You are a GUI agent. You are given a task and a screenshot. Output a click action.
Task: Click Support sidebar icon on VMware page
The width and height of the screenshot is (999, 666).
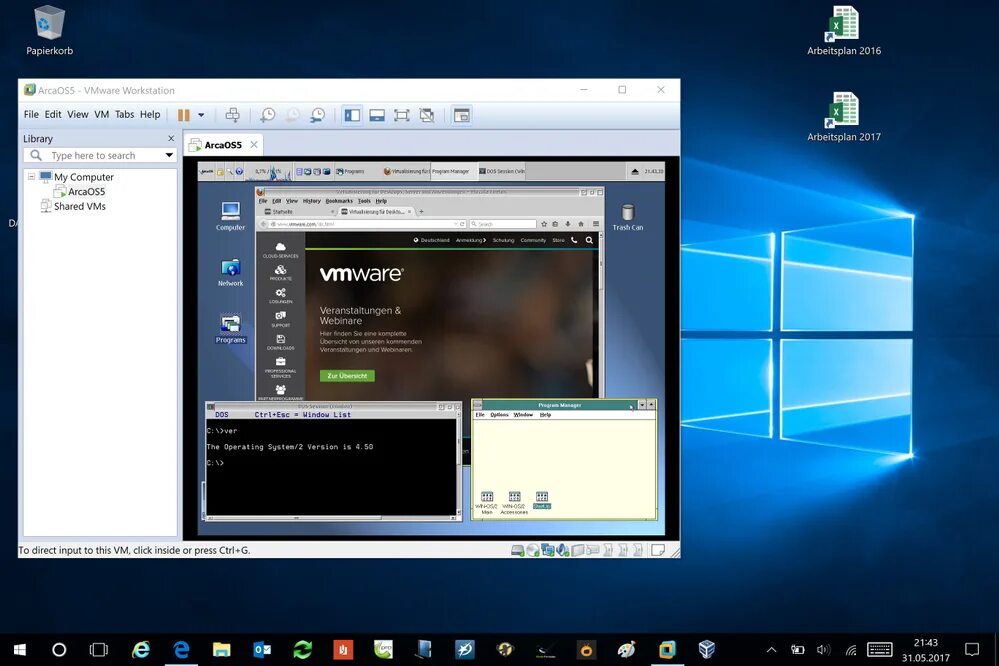point(280,319)
